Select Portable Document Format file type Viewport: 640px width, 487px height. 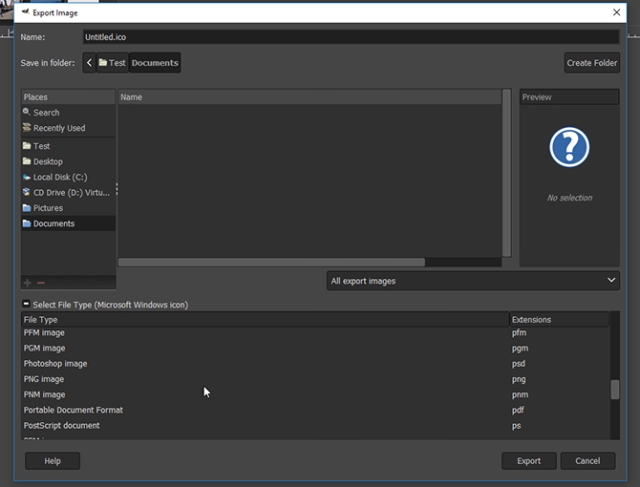click(x=73, y=410)
